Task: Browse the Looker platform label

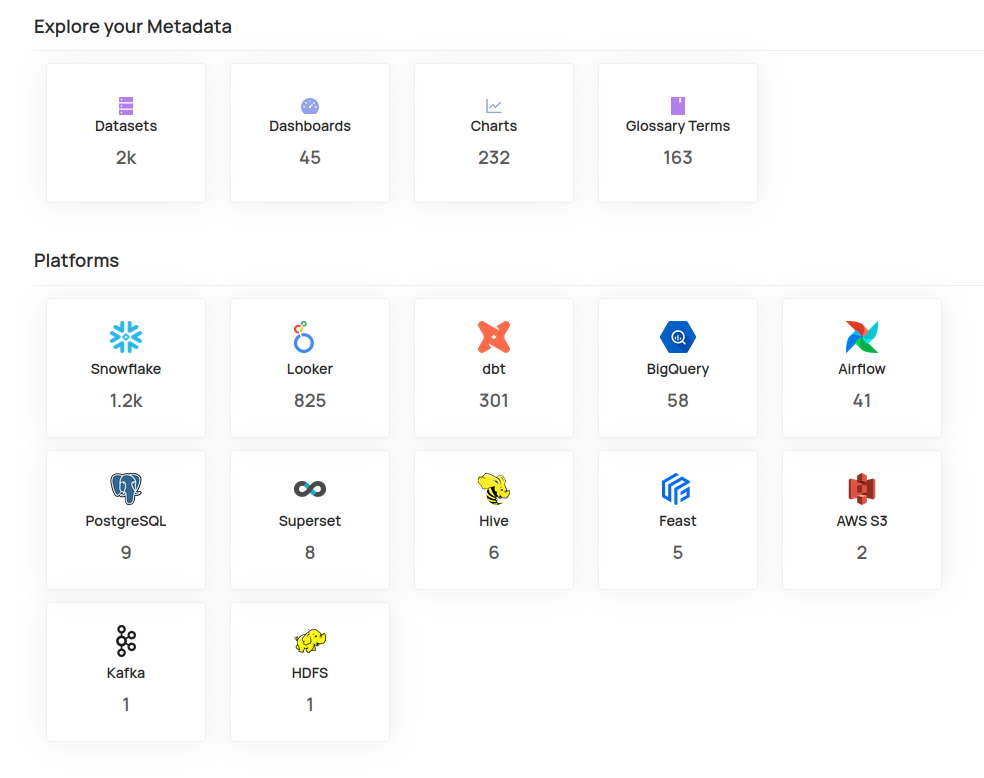Action: coord(310,369)
